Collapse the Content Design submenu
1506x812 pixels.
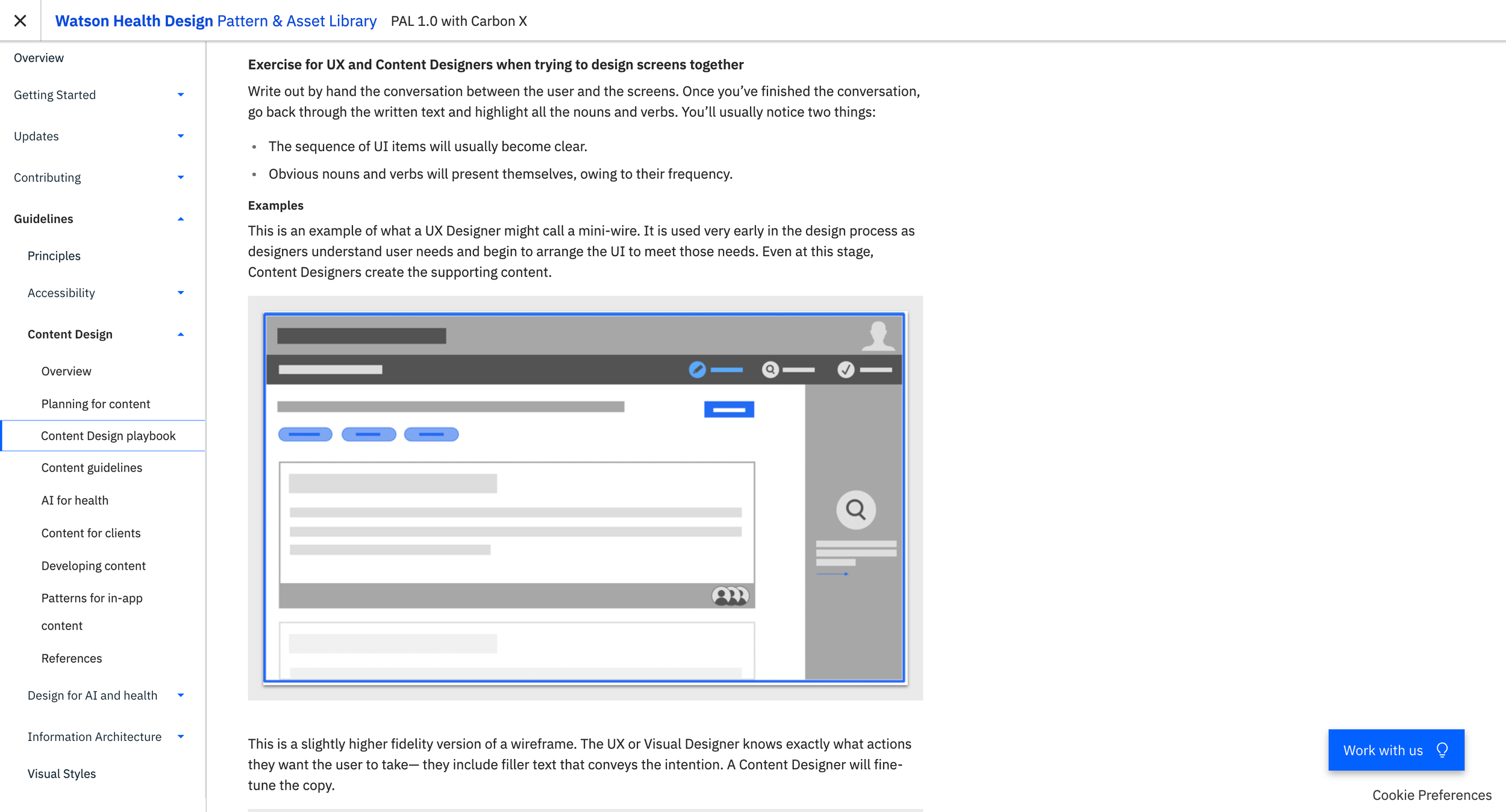(x=180, y=334)
